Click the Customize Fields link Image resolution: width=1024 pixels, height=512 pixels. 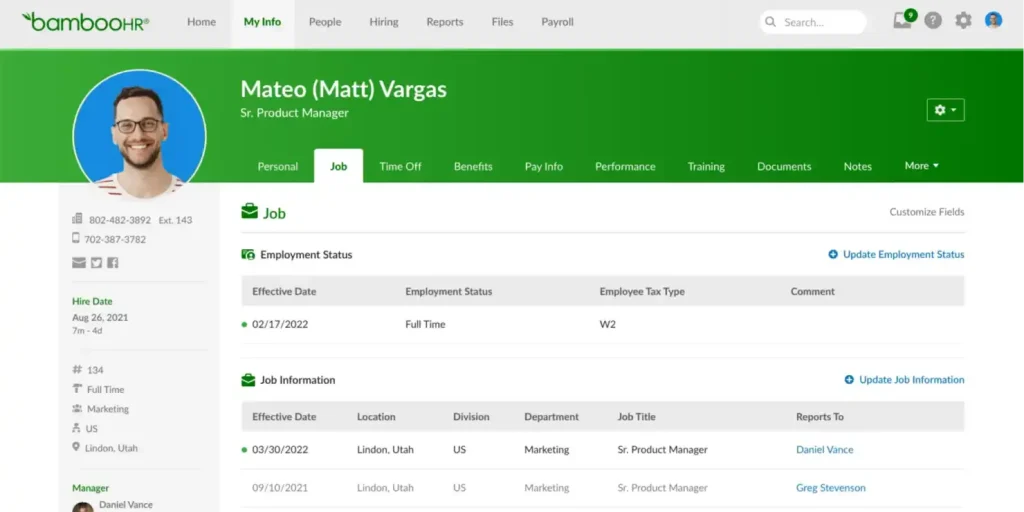(926, 212)
